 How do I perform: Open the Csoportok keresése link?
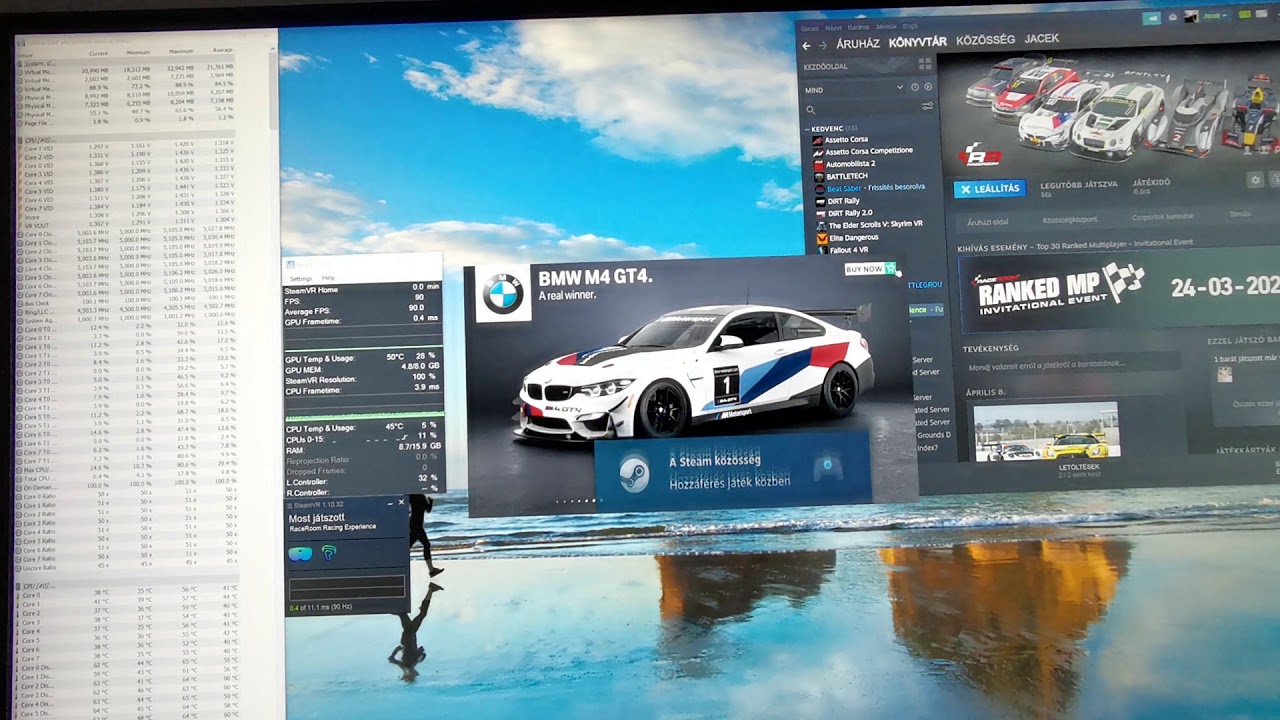pyautogui.click(x=1162, y=216)
